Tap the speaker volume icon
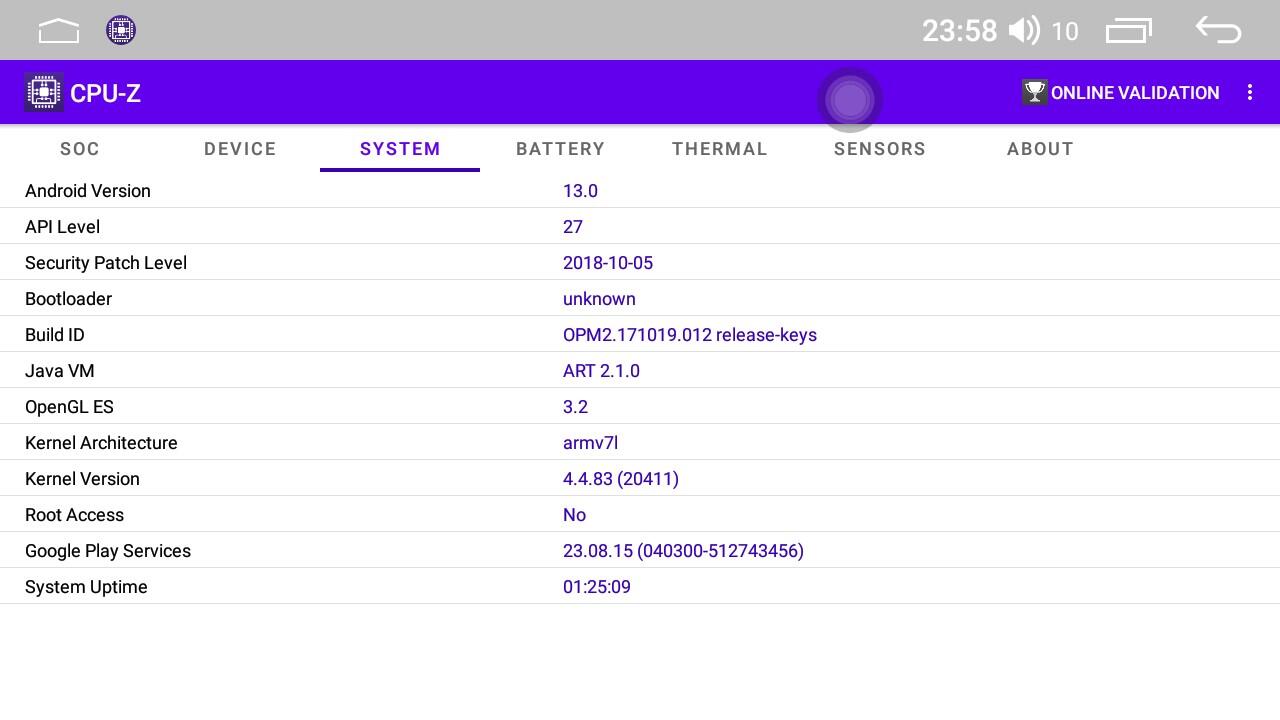The width and height of the screenshot is (1280, 720). pyautogui.click(x=1024, y=30)
